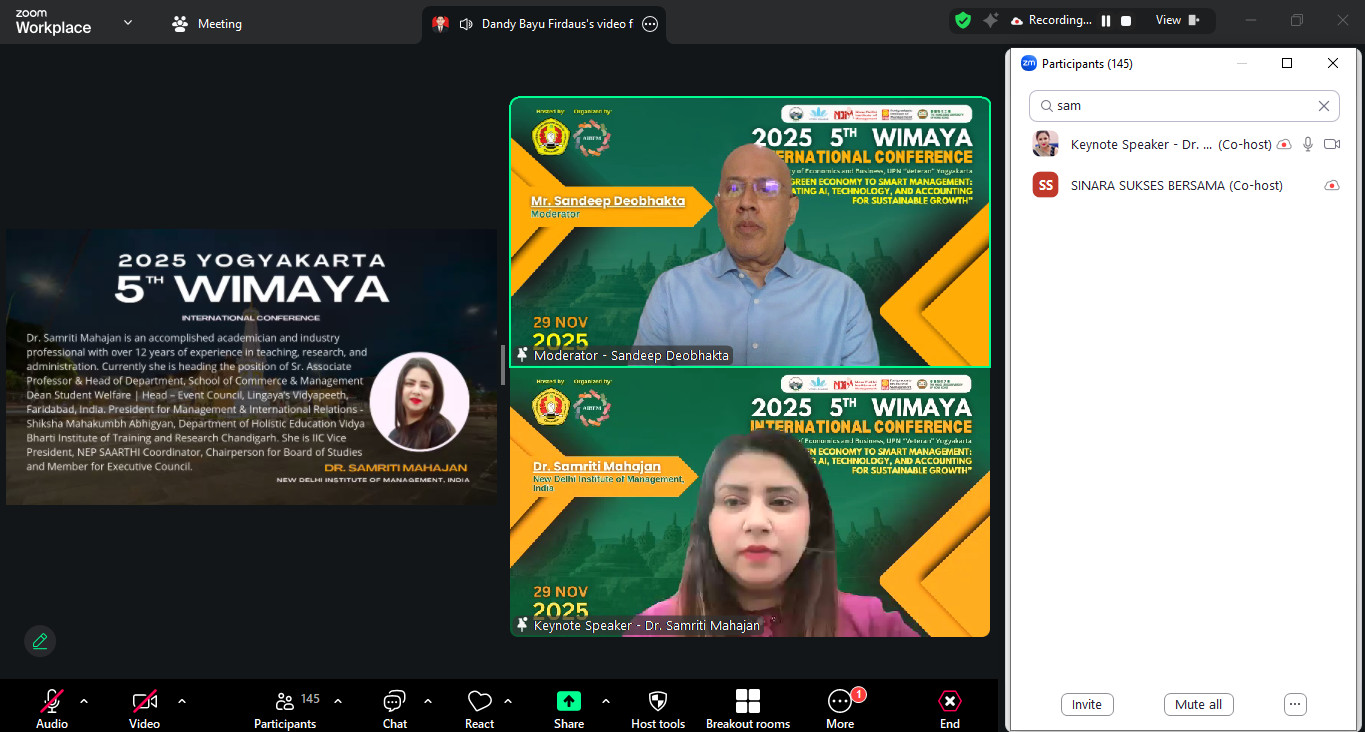Click the Invite button
This screenshot has width=1365, height=732.
(x=1087, y=704)
